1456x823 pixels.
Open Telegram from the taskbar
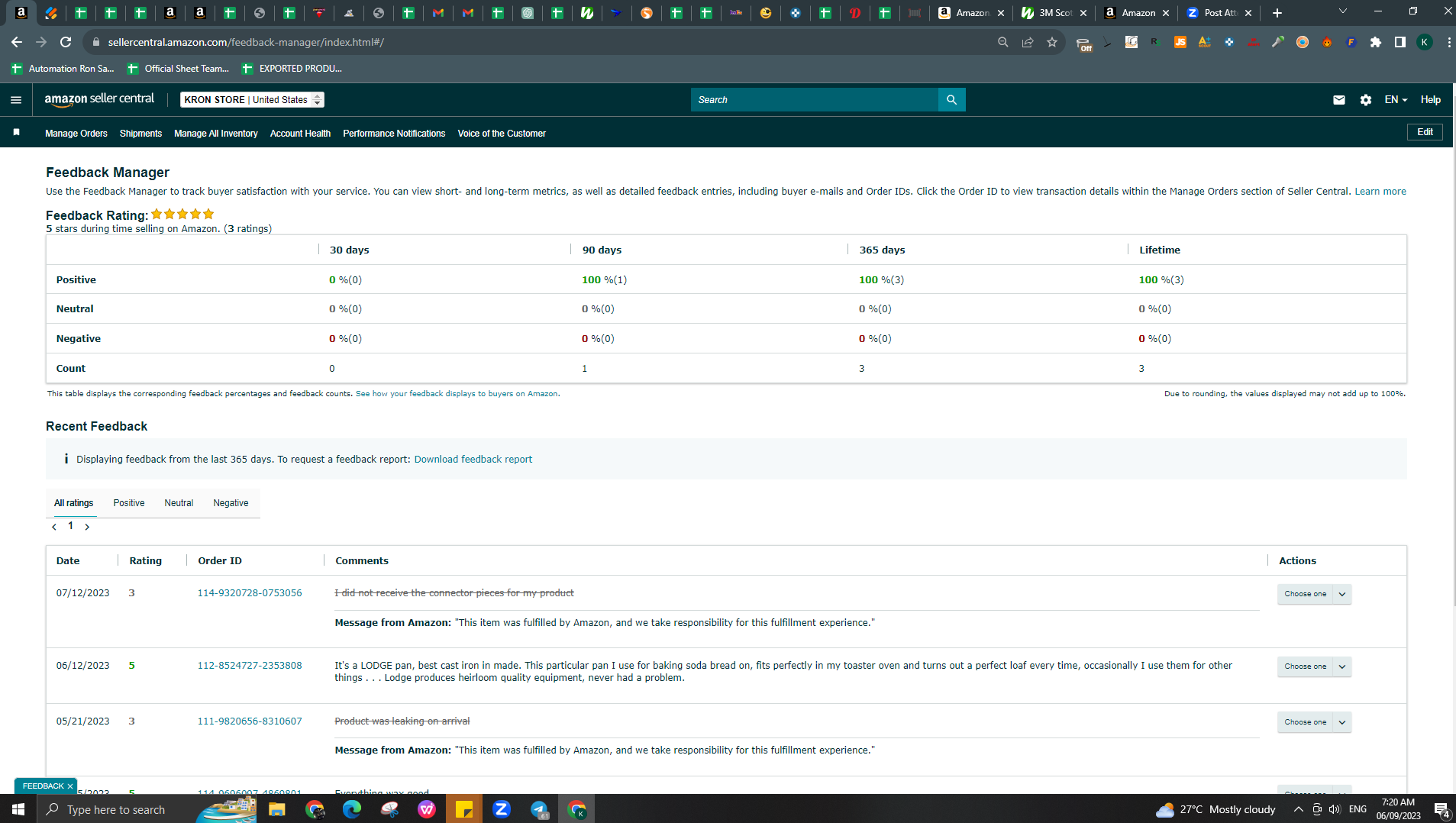point(539,809)
